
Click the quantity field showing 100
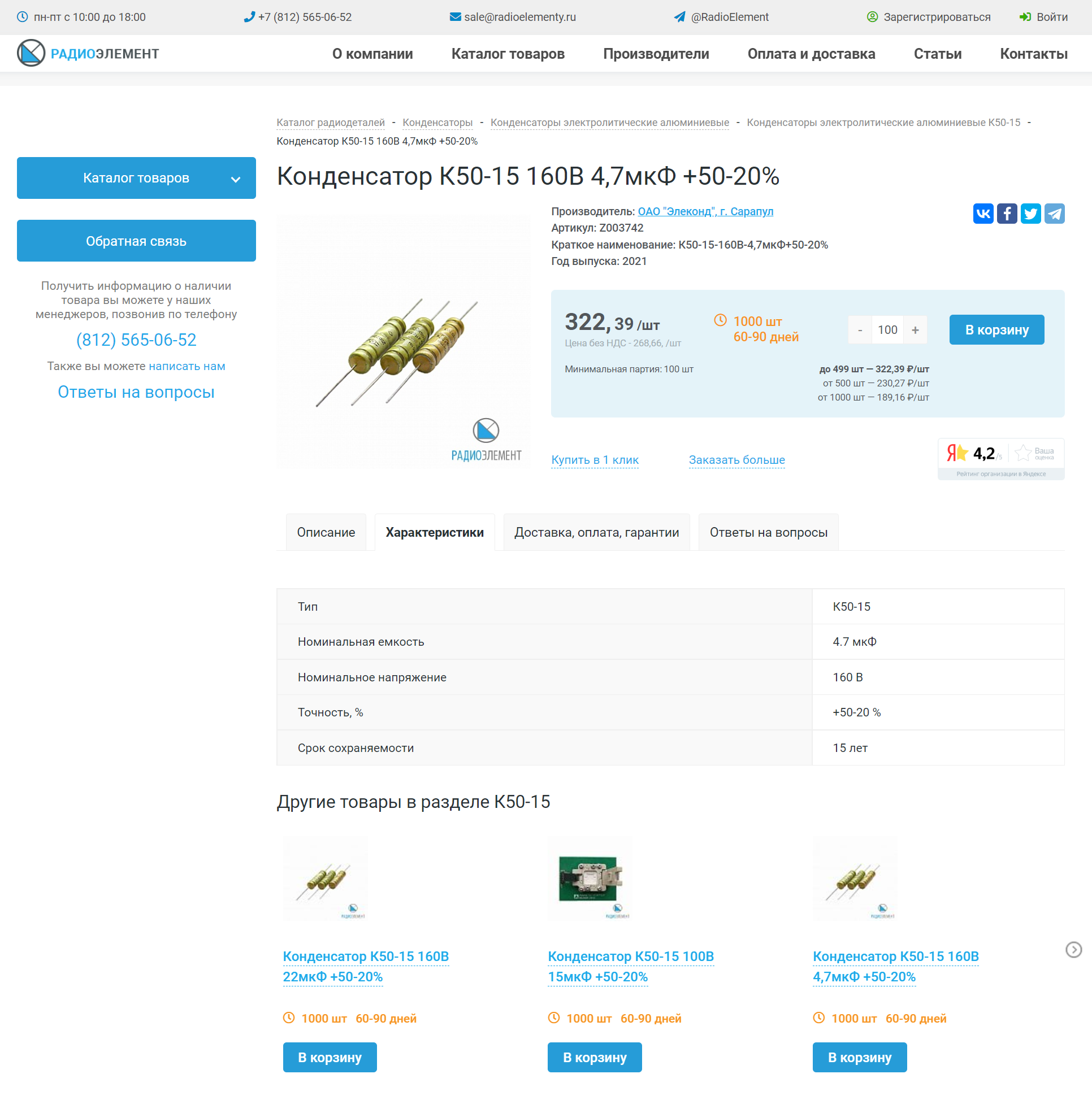(x=887, y=331)
